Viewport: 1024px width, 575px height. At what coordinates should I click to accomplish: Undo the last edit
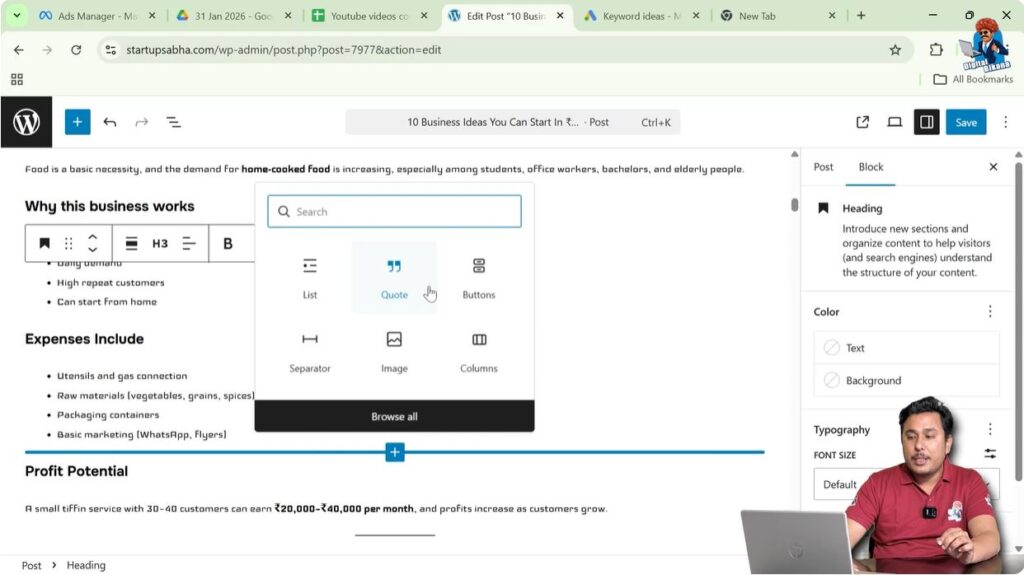(110, 122)
